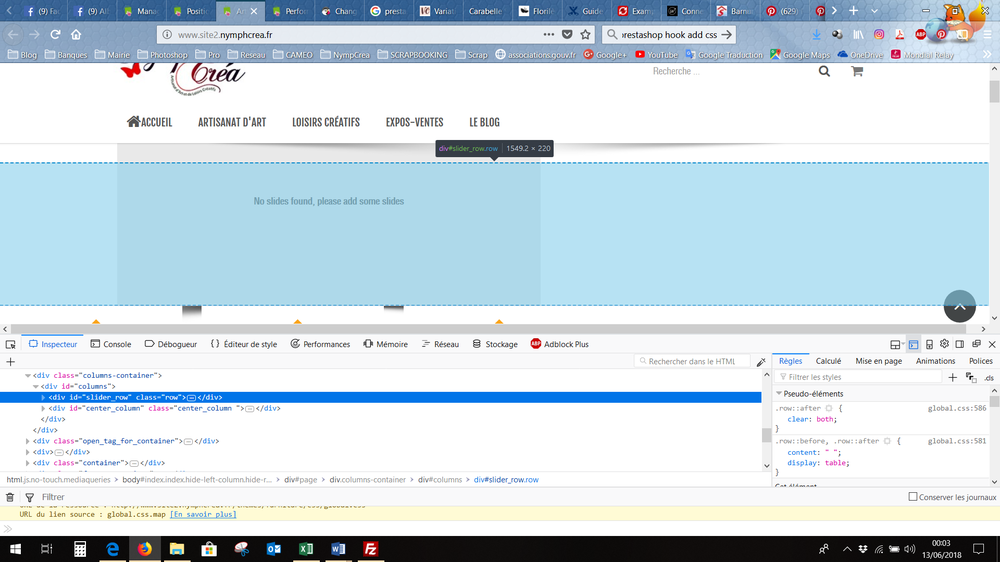
Task: Click the create new node plus icon
Action: pos(10,362)
